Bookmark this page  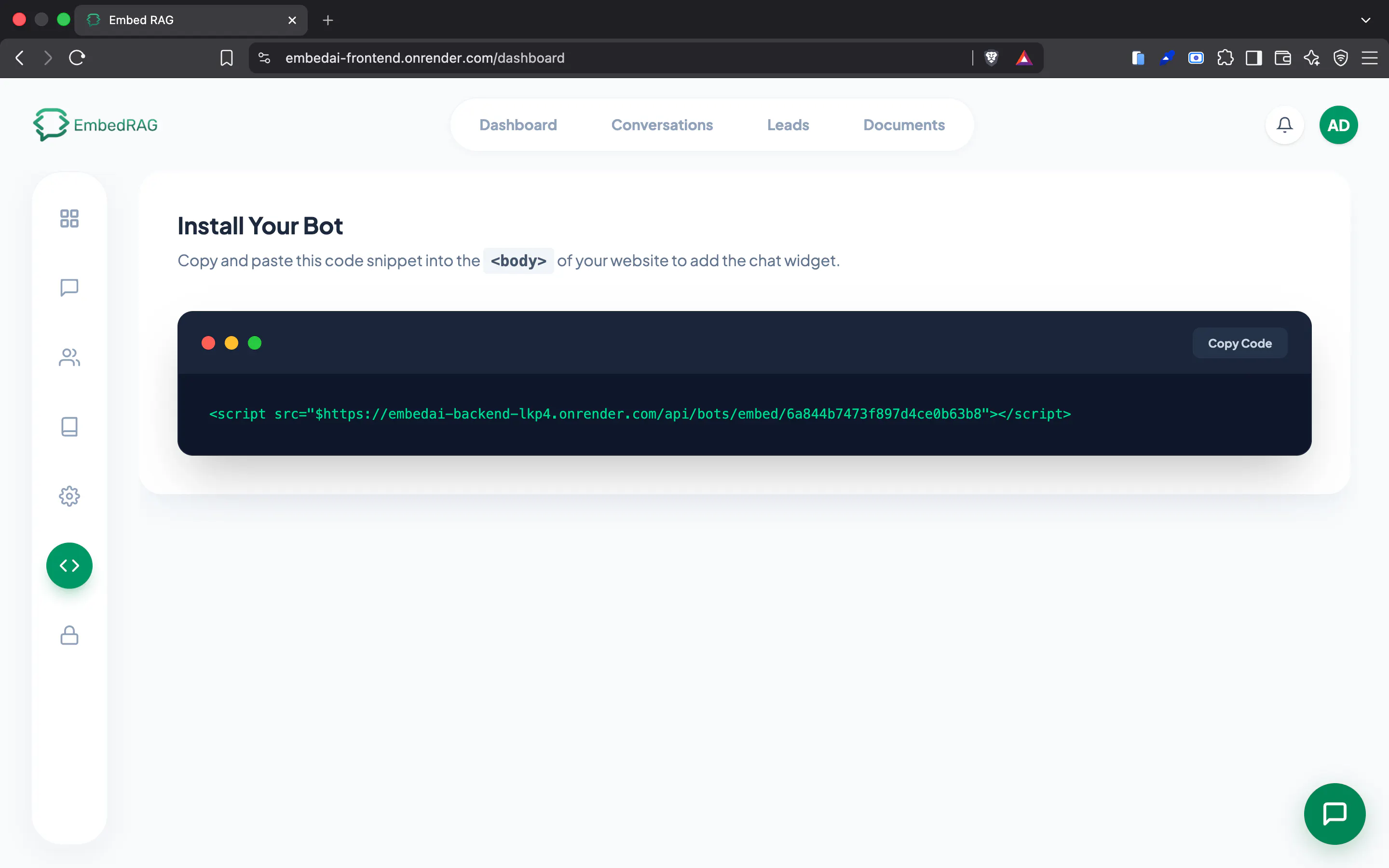point(227,58)
